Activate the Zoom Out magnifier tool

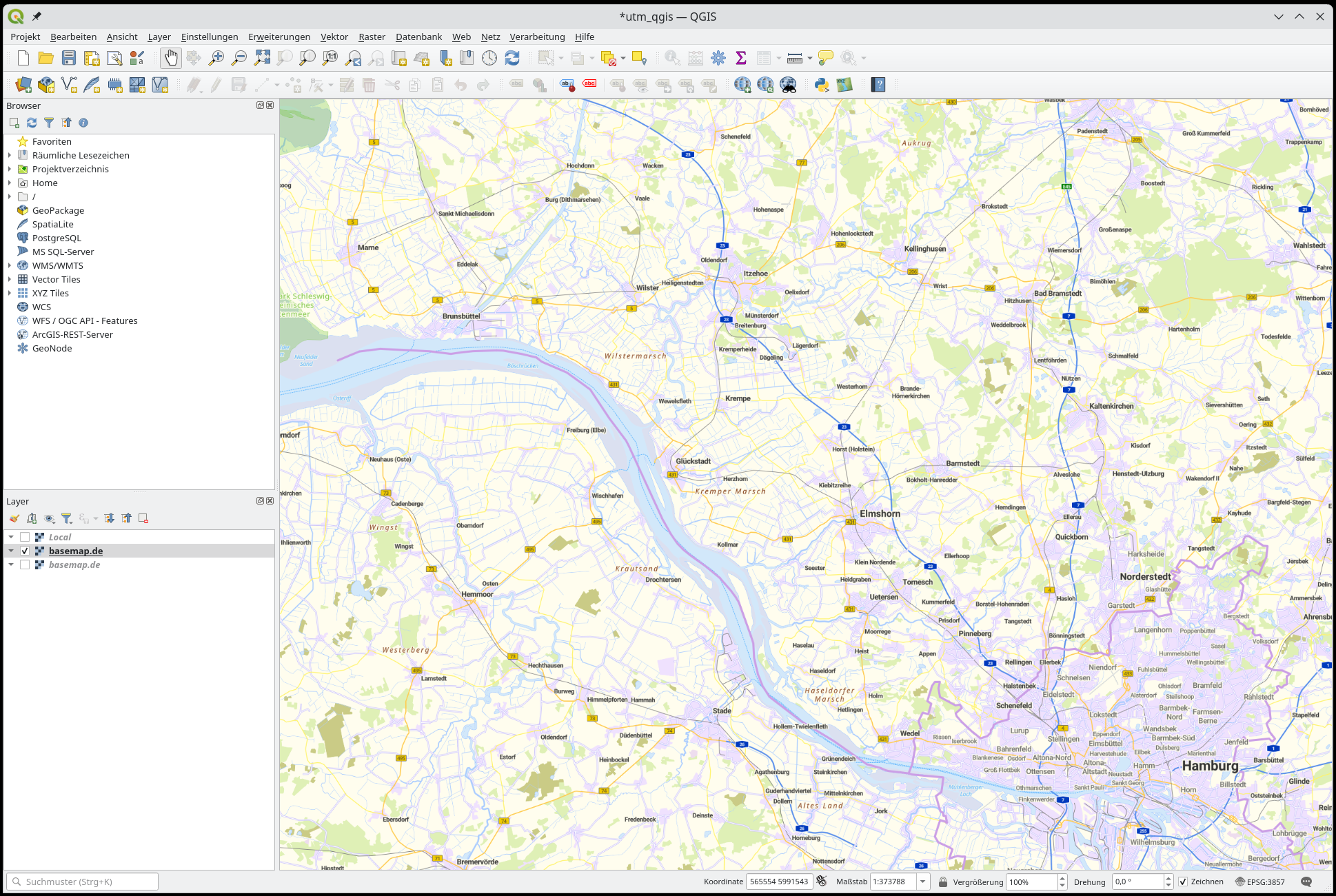239,58
